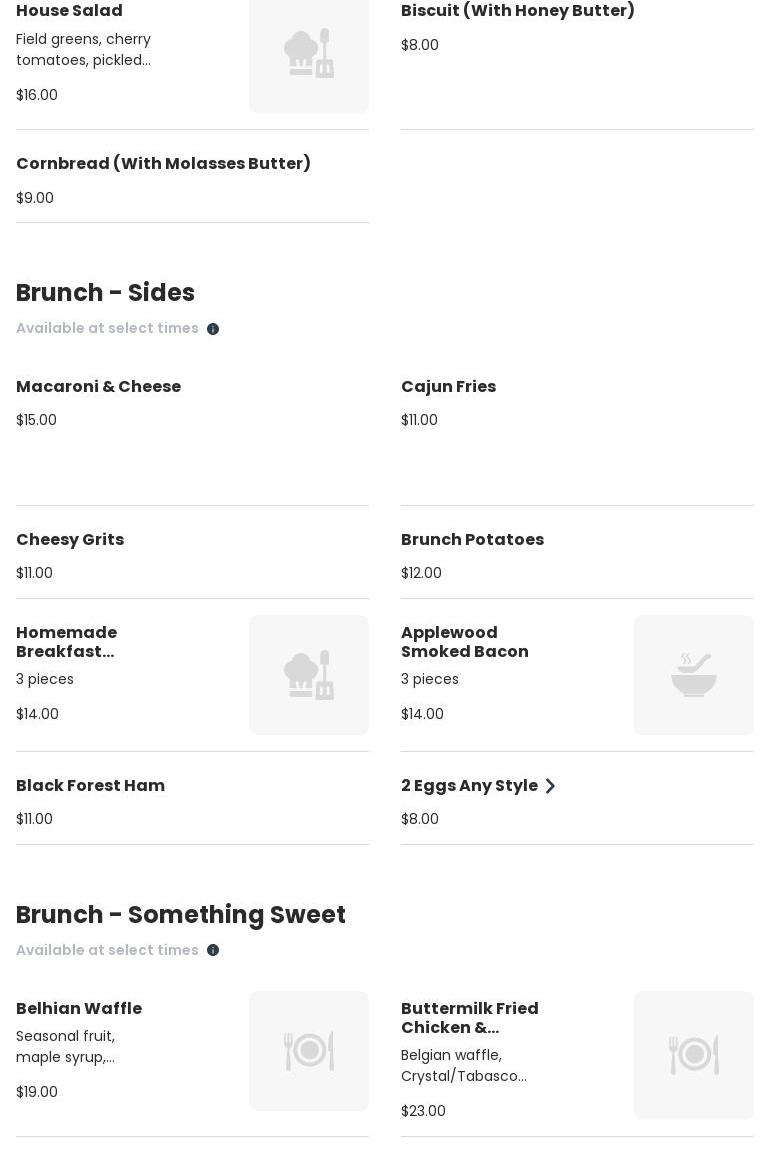Expand 2 Eggs Any Style chevron
This screenshot has width=770, height=1151.
point(550,786)
